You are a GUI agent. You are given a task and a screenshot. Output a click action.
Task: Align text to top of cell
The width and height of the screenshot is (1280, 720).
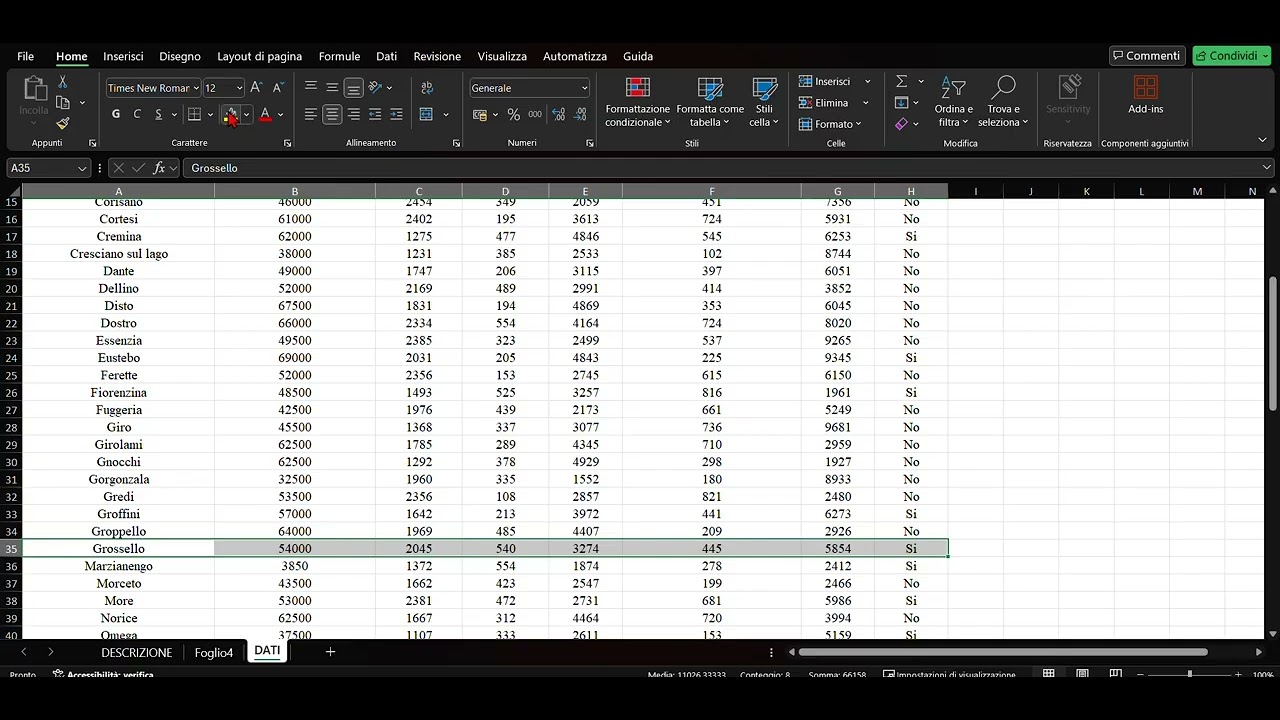(311, 88)
